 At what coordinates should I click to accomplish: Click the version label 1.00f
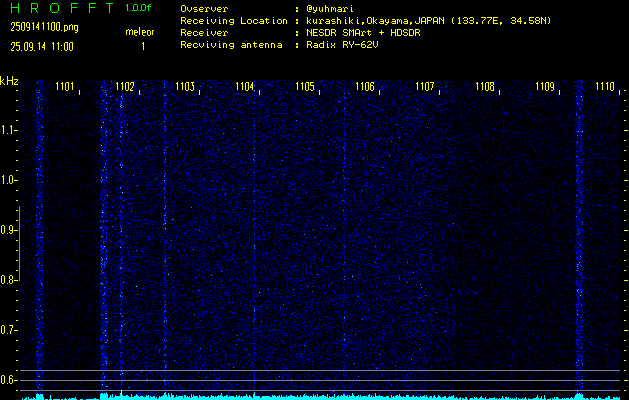(x=138, y=8)
